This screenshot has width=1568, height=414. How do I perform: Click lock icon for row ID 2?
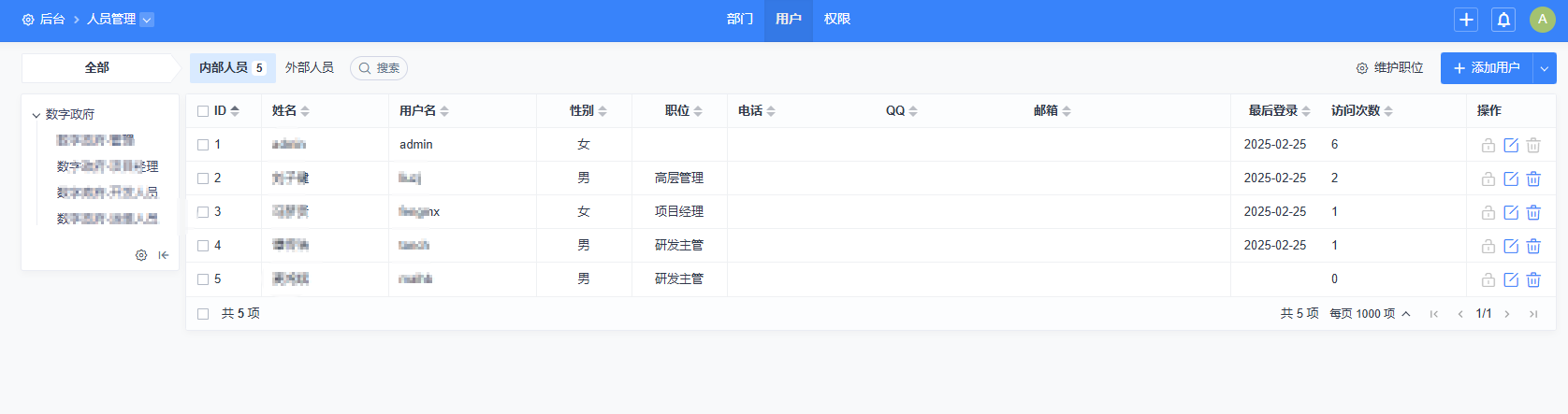1488,178
